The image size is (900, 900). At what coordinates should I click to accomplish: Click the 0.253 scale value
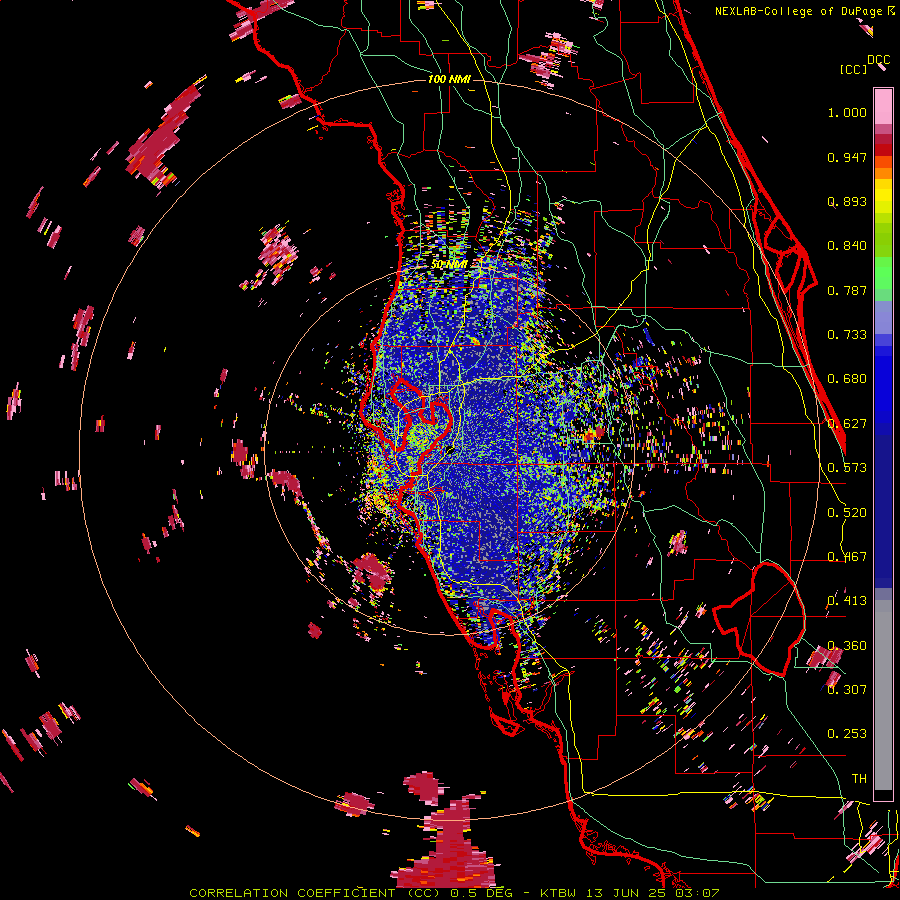click(847, 734)
